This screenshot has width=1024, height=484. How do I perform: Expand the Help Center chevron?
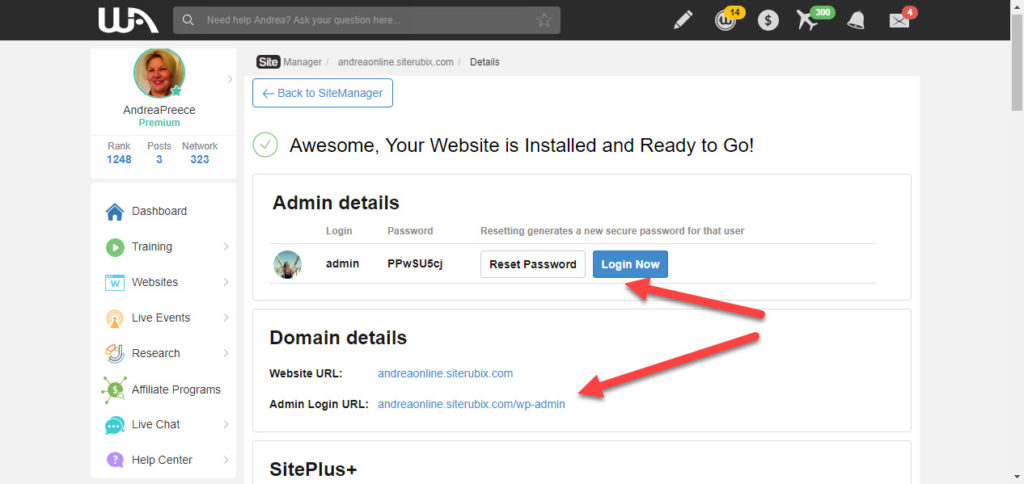[x=226, y=460]
